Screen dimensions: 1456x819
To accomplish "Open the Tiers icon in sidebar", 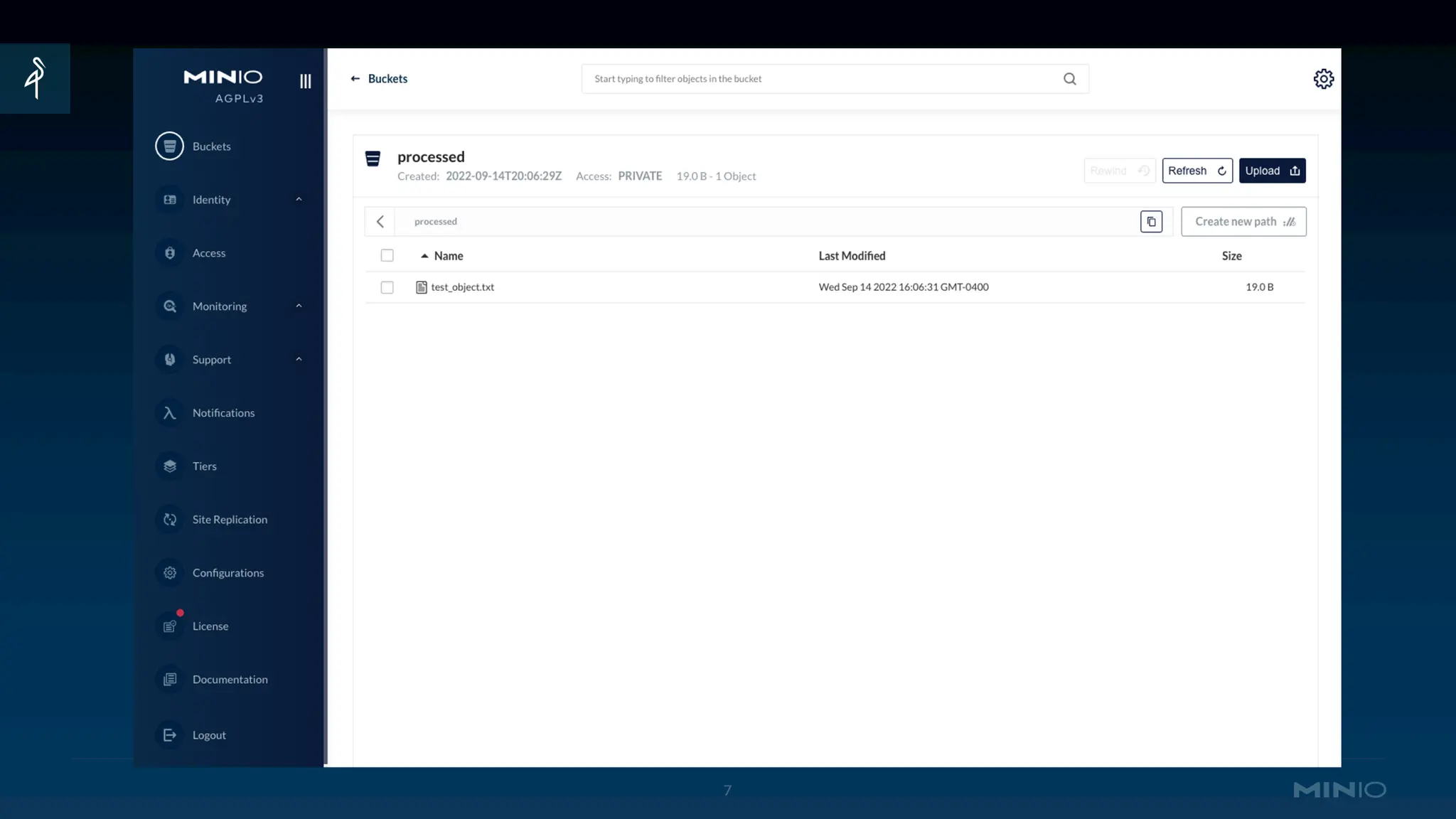I will (x=169, y=466).
